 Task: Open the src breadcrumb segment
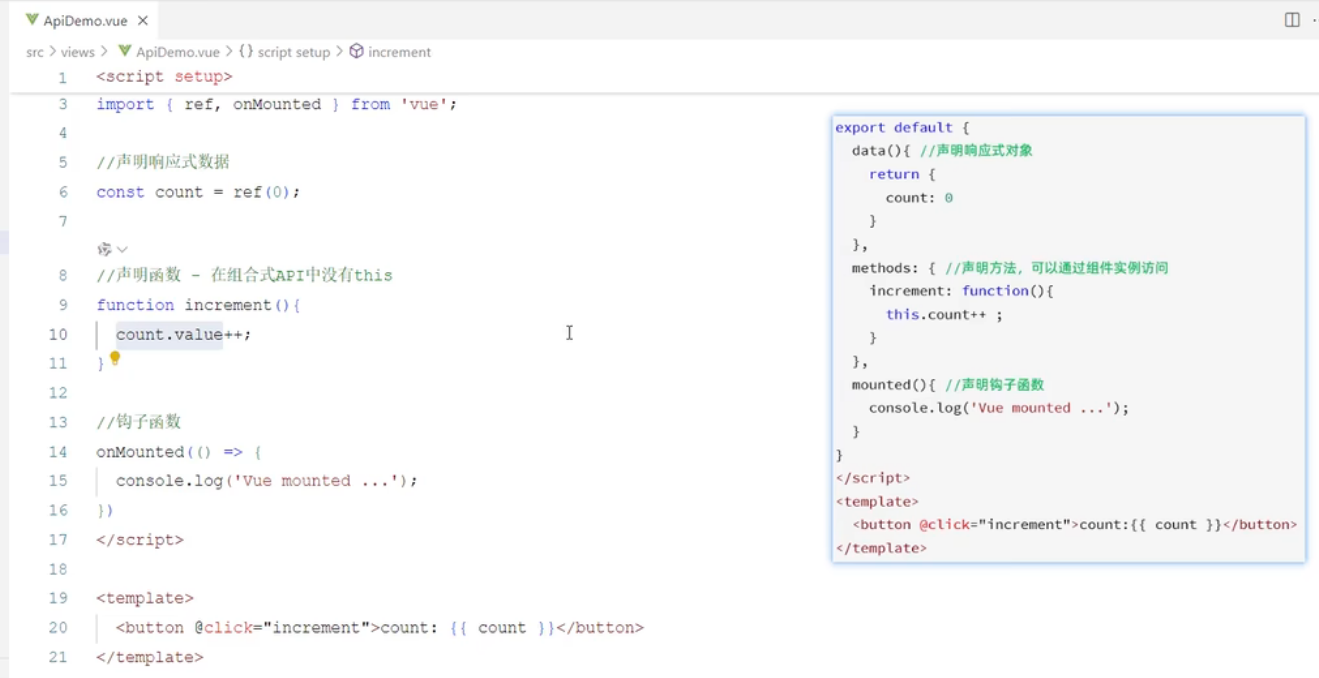click(35, 52)
